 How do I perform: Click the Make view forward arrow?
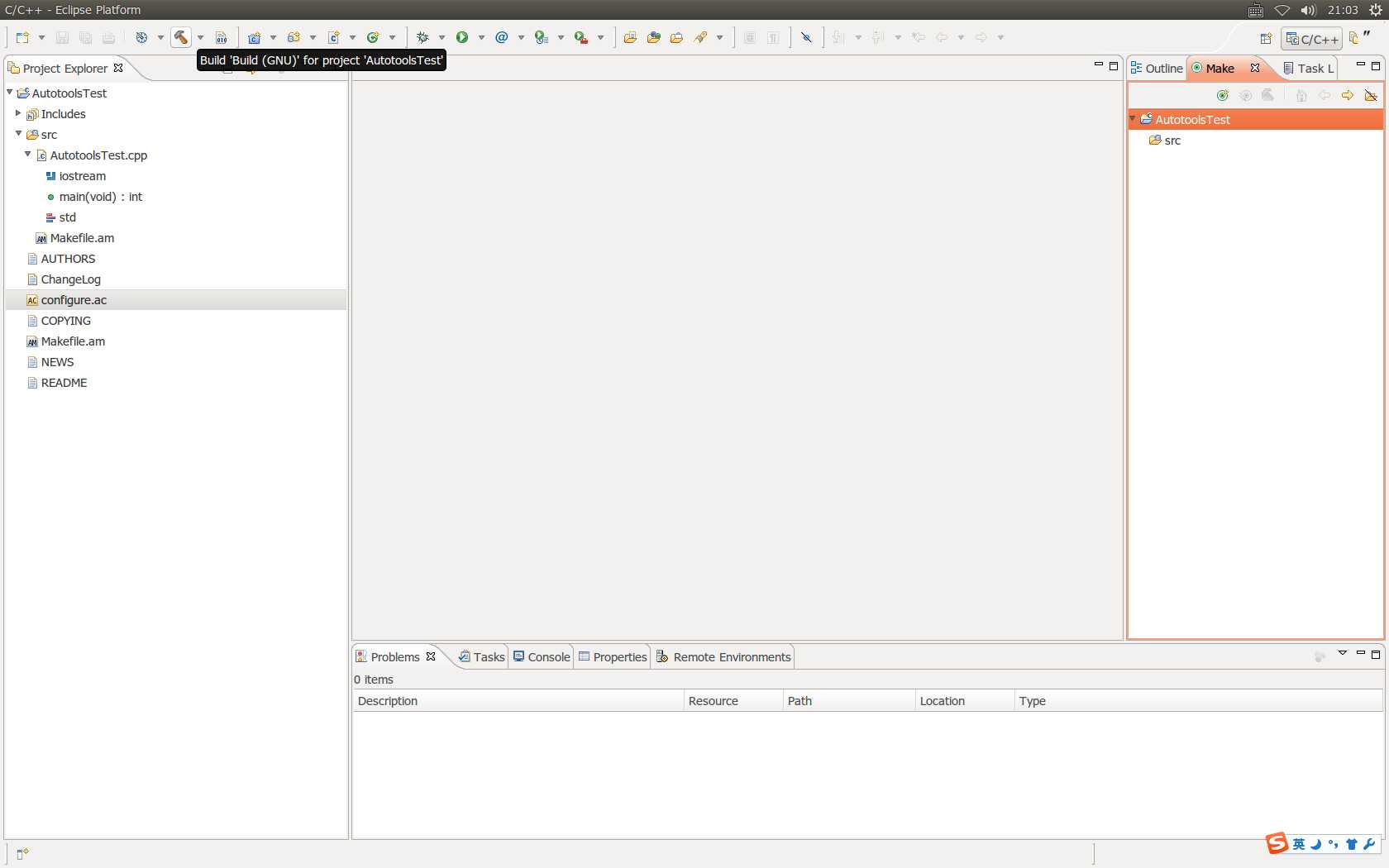pyautogui.click(x=1348, y=95)
